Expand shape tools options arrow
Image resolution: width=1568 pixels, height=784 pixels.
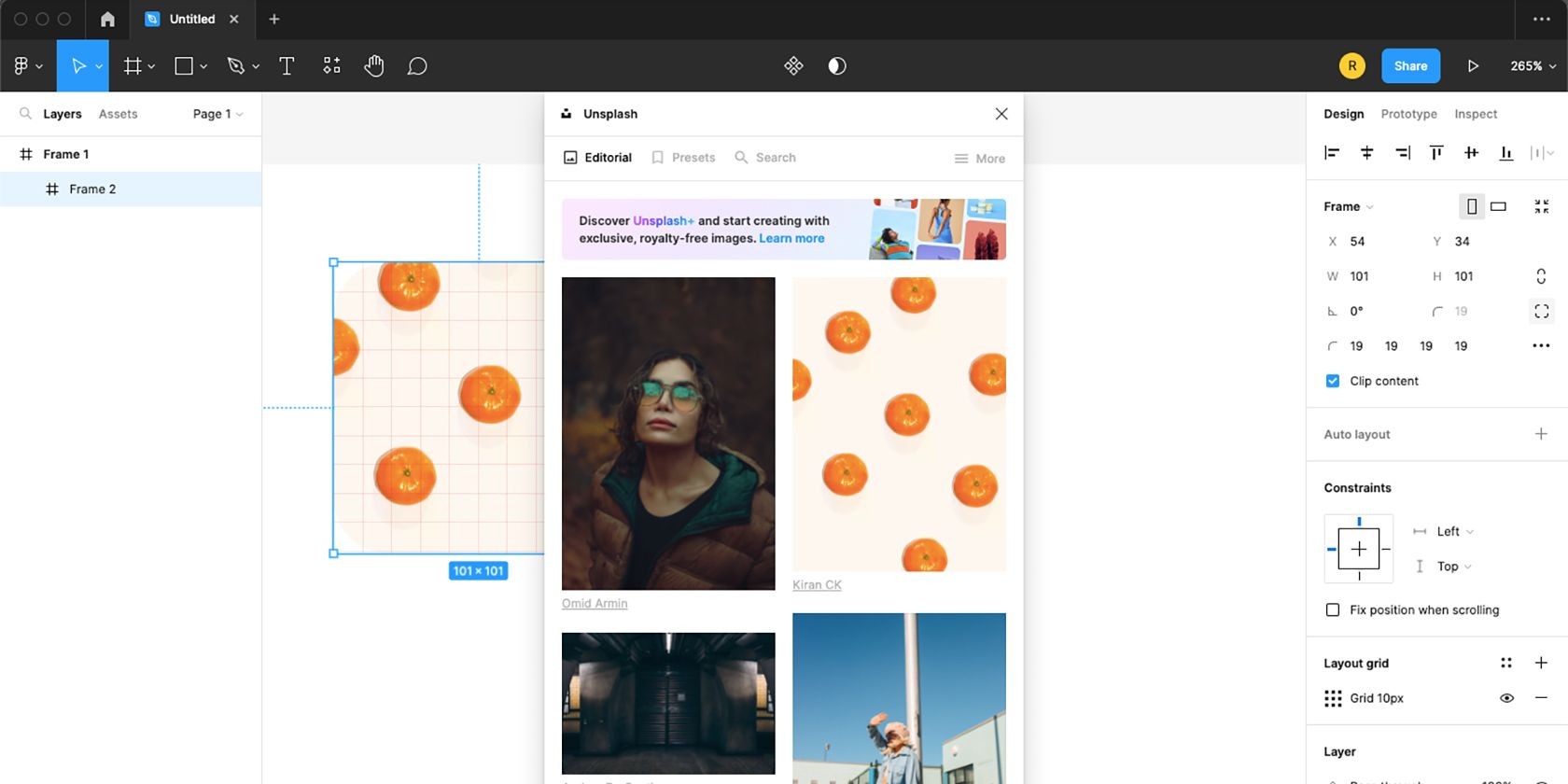(x=203, y=66)
